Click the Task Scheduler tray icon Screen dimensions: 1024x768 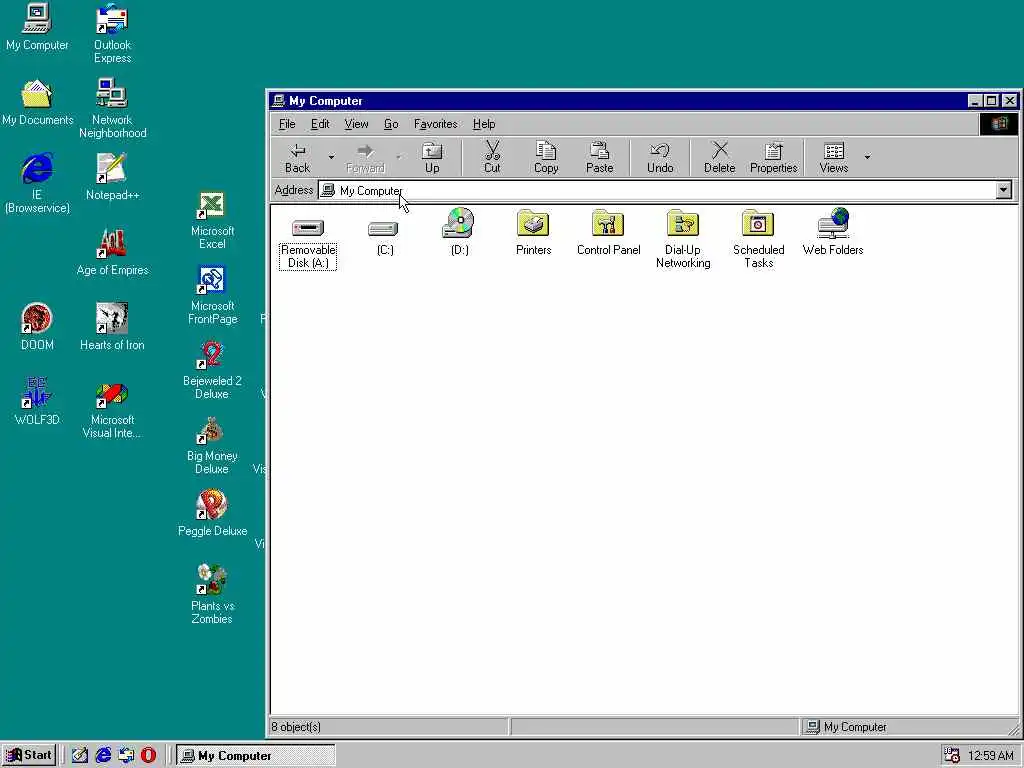point(952,756)
